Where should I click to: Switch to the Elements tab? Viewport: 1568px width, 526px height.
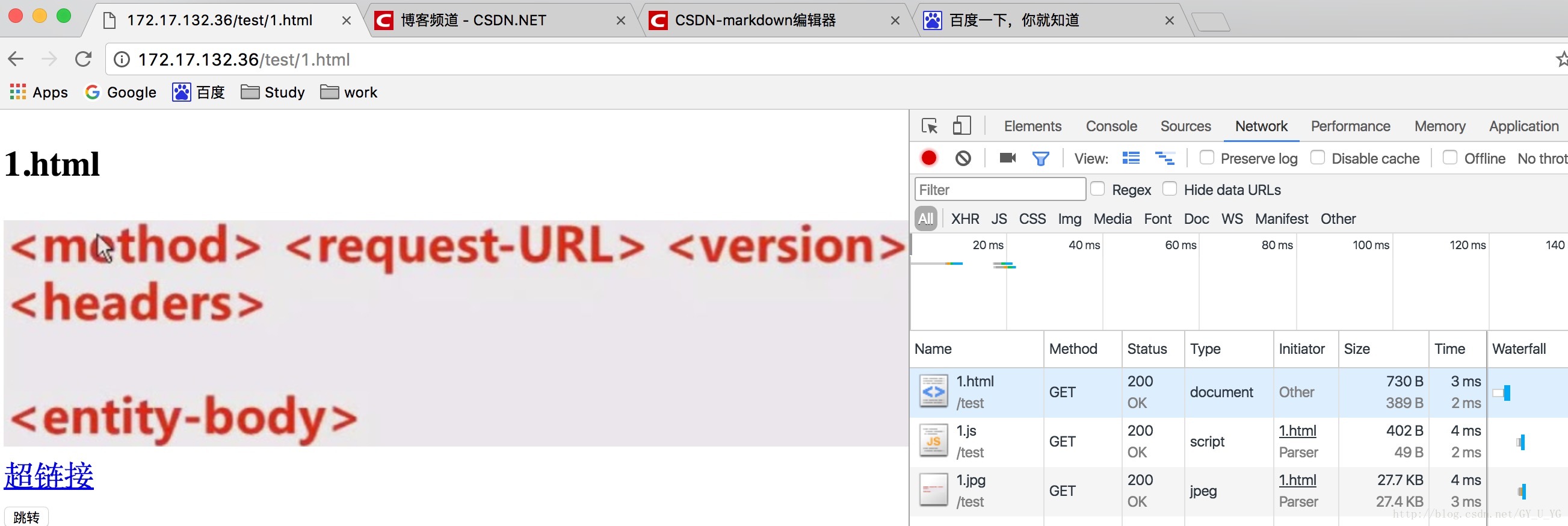(x=1032, y=126)
